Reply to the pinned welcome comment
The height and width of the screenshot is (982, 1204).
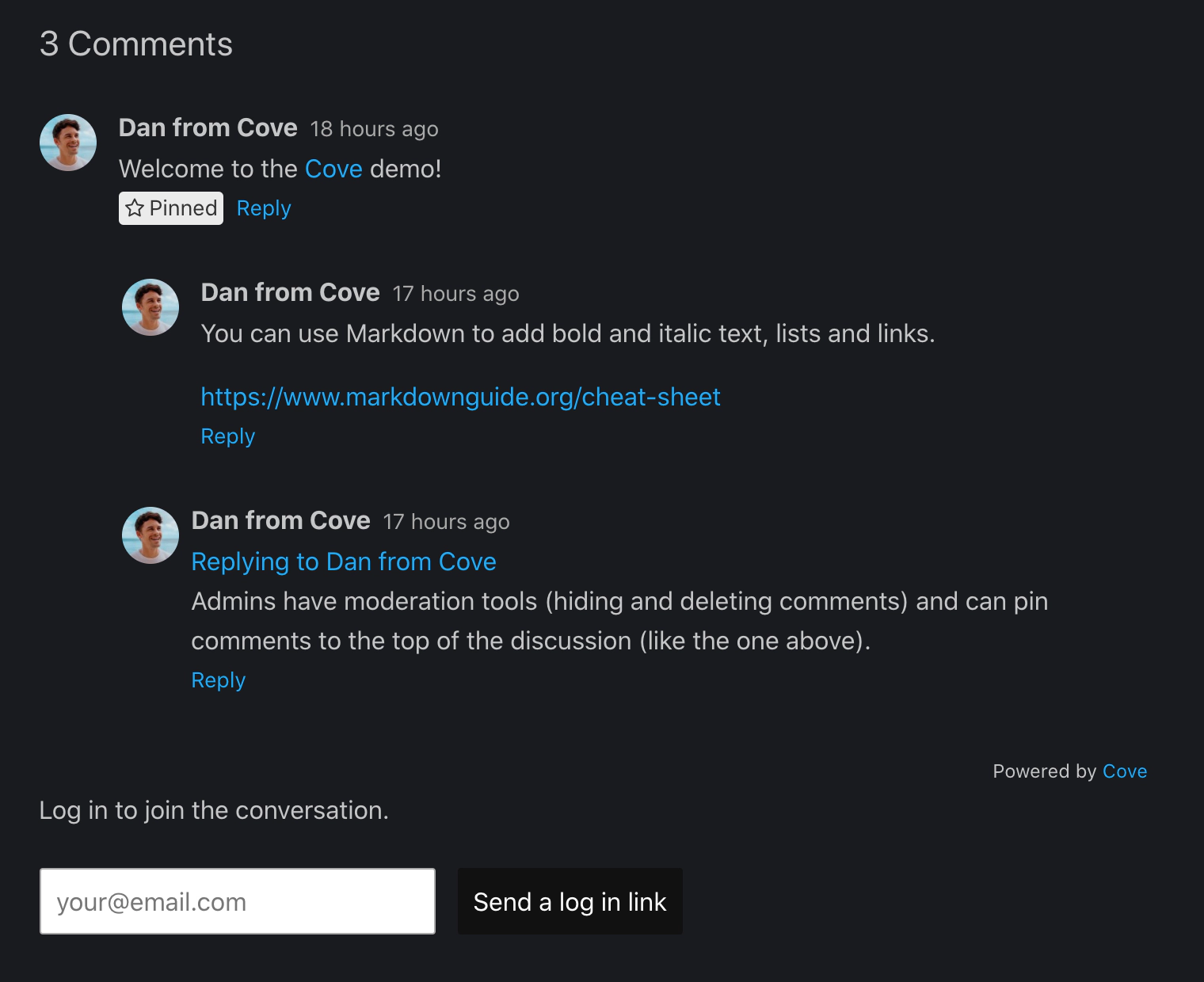(263, 207)
